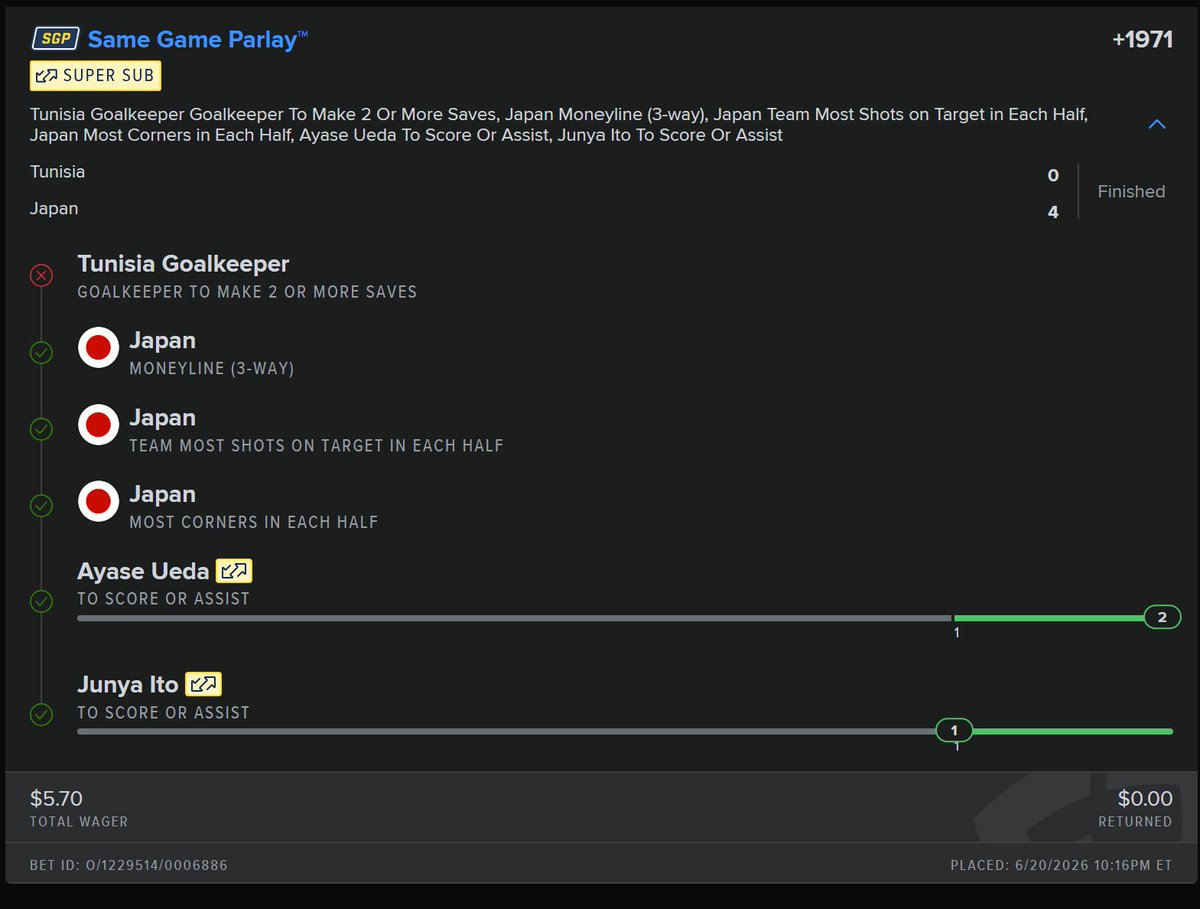The height and width of the screenshot is (909, 1200).
Task: Click the red X lost-leg icon
Action: [41, 276]
